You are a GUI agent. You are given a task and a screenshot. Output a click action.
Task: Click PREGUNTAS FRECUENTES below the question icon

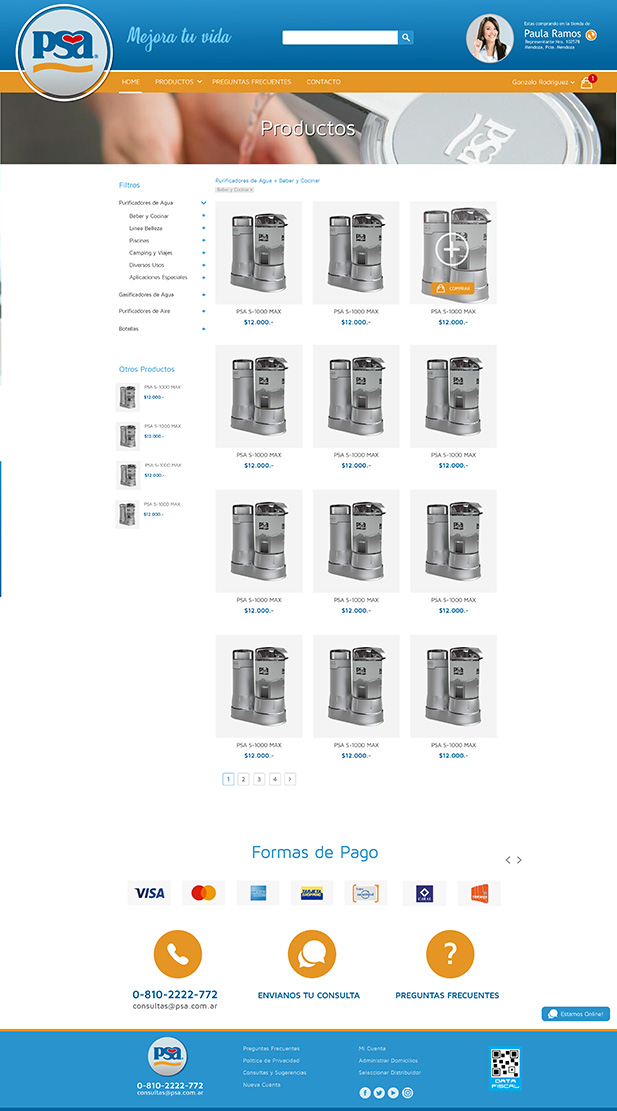pos(447,996)
